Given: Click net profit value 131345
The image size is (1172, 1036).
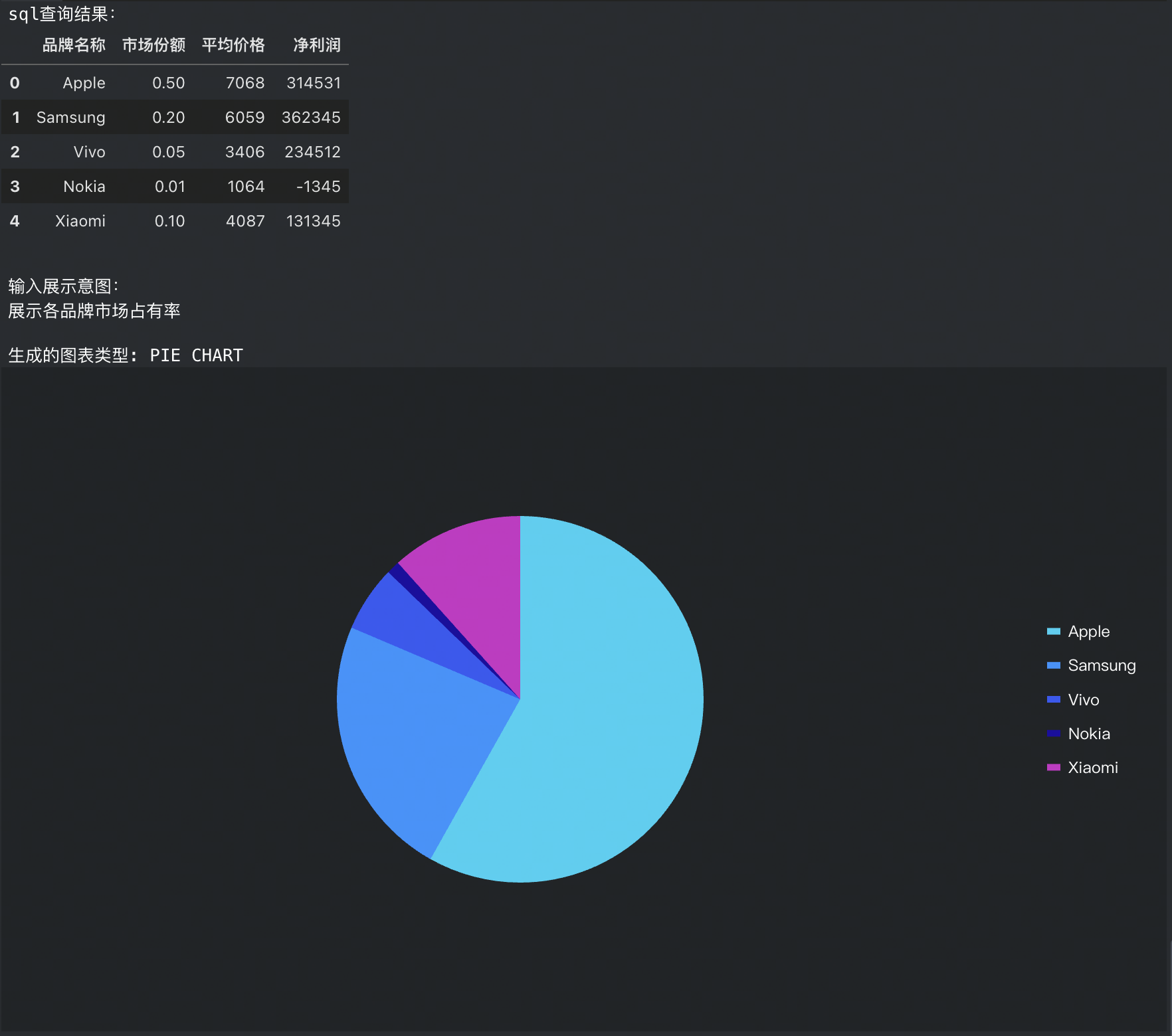Looking at the screenshot, I should click(314, 221).
